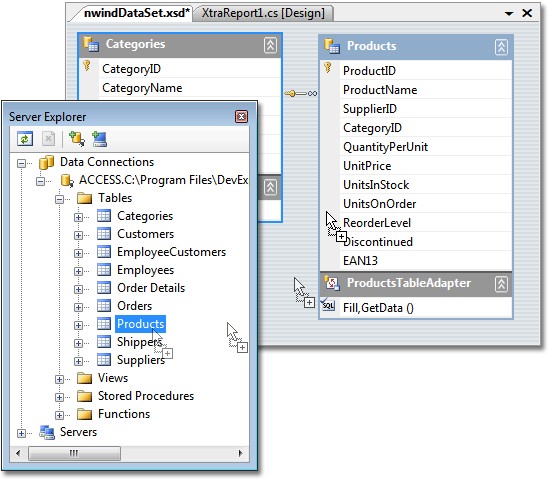Collapse the Categories table header chevron
Image resolution: width=549 pixels, height=479 pixels.
coord(270,45)
